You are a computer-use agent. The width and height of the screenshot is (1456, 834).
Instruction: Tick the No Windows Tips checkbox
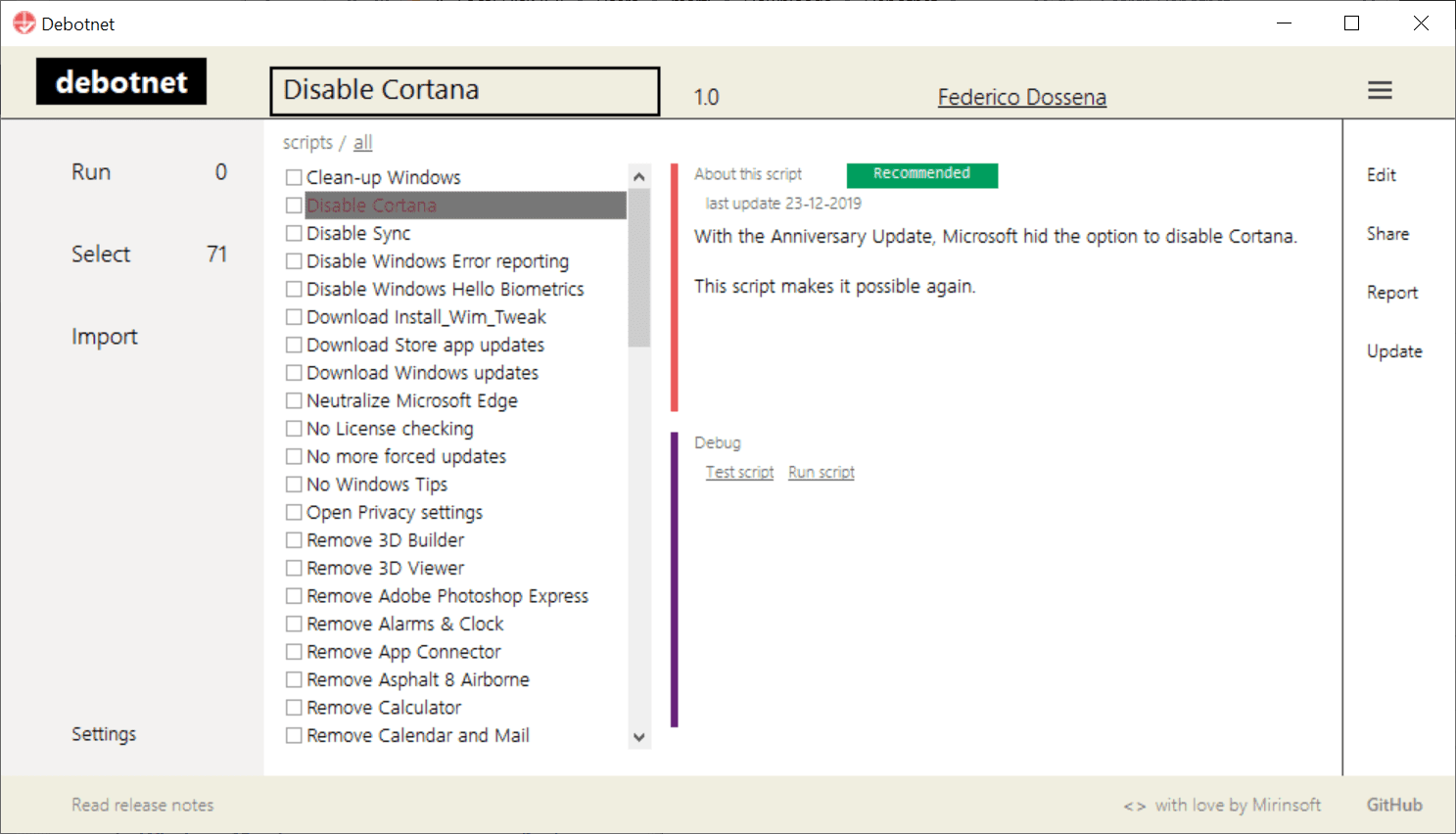pos(294,485)
